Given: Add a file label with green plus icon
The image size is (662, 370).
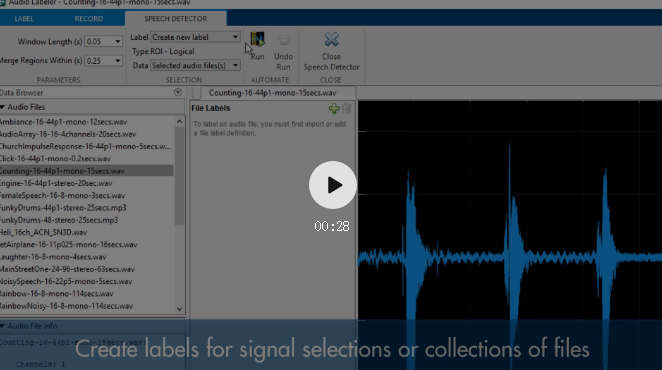Looking at the screenshot, I should [334, 109].
